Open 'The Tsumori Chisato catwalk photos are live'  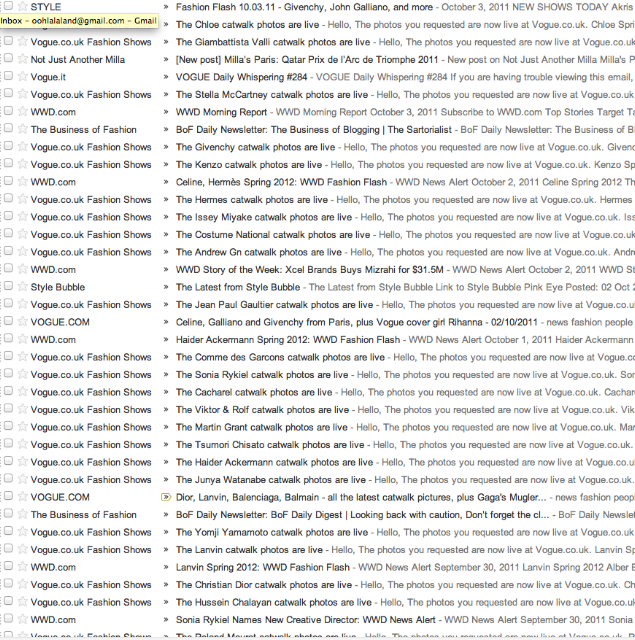click(270, 445)
